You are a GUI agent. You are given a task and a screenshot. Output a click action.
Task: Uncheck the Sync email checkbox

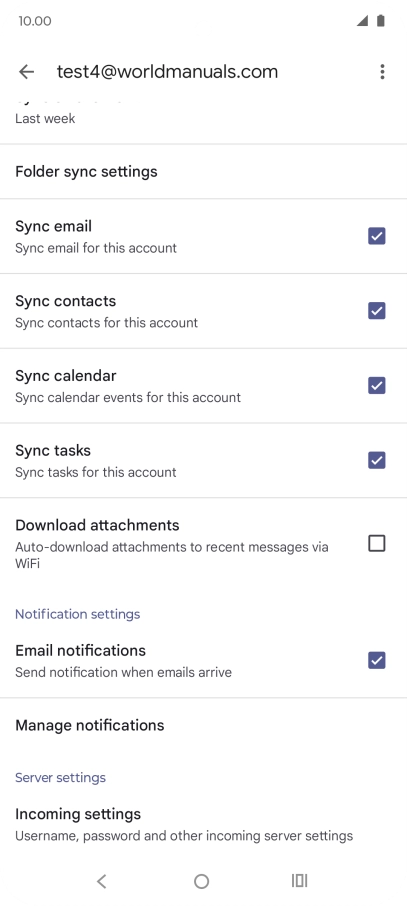[377, 236]
